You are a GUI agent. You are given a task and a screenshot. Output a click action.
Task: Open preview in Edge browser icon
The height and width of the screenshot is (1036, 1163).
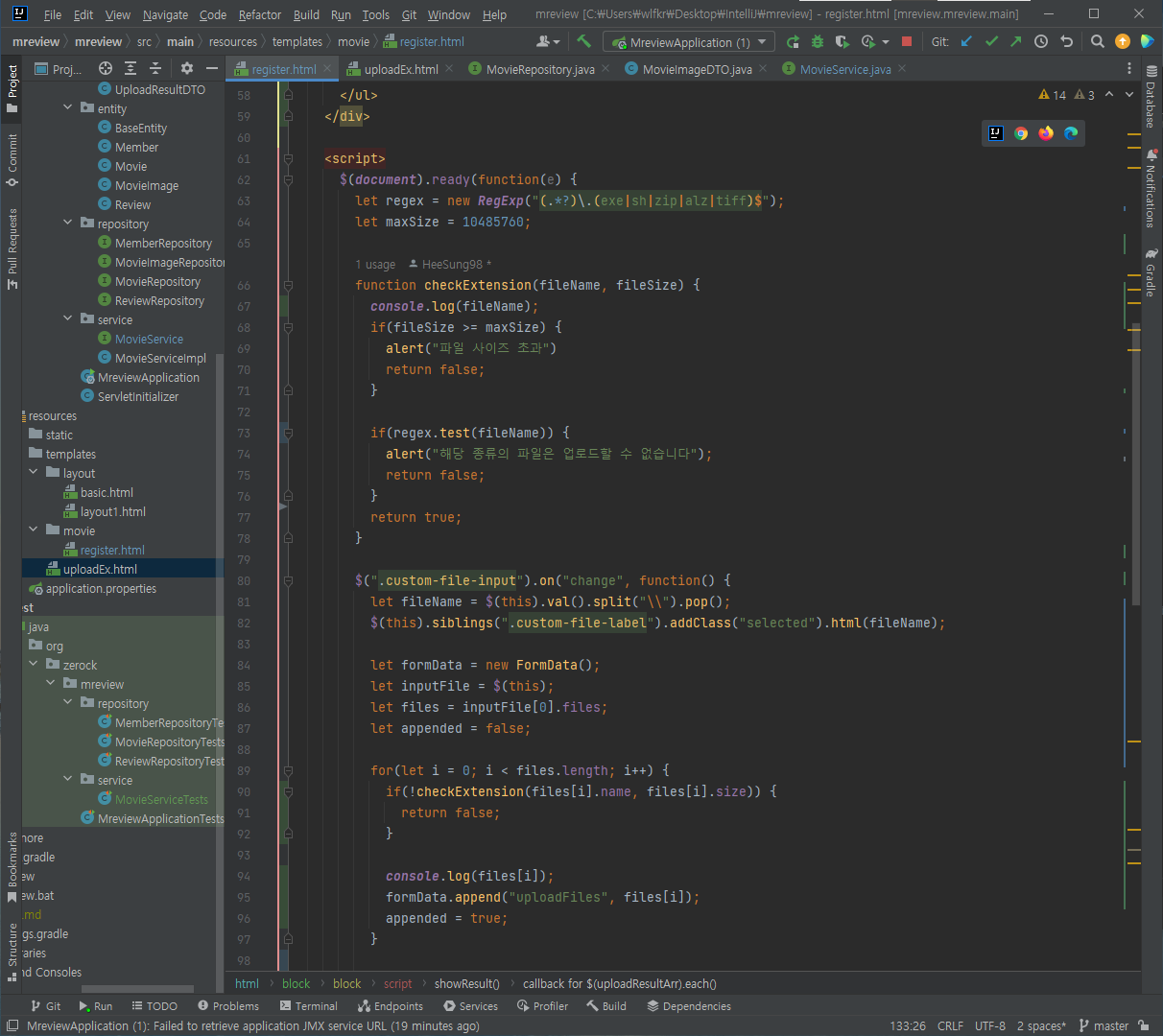click(x=1071, y=133)
